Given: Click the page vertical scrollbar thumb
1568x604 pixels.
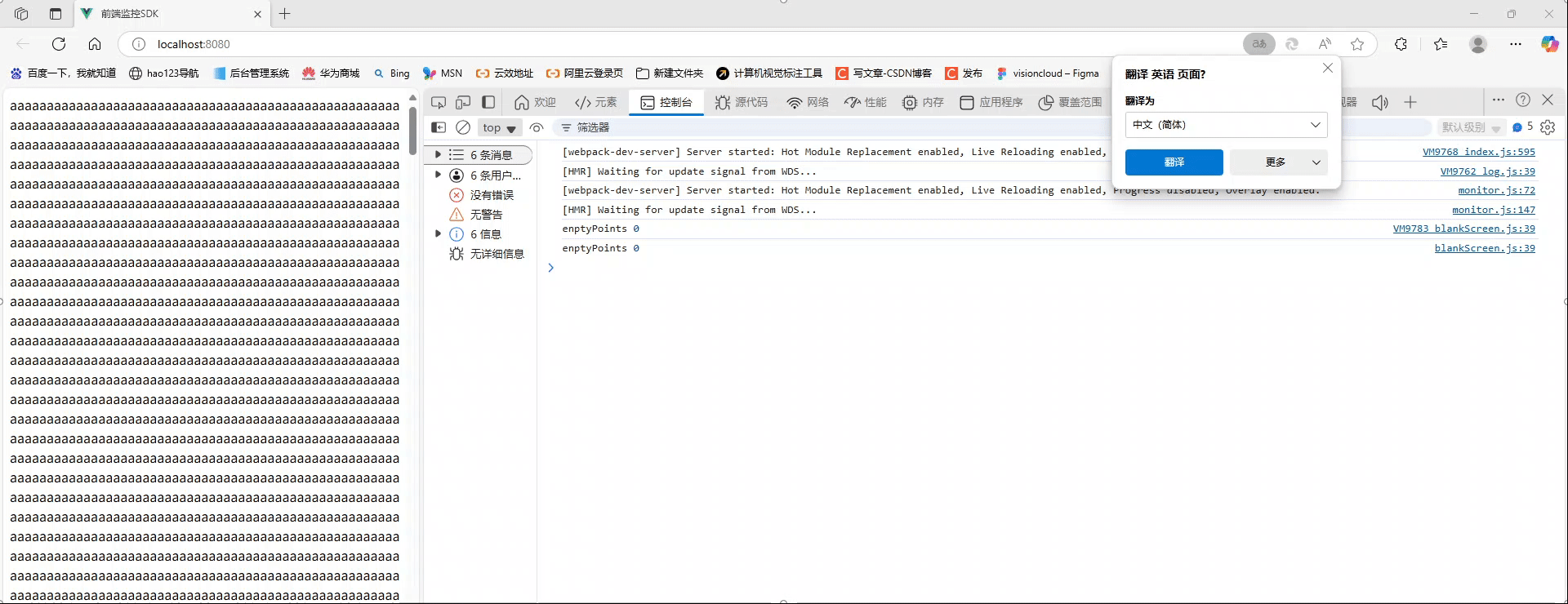Looking at the screenshot, I should pyautogui.click(x=412, y=131).
